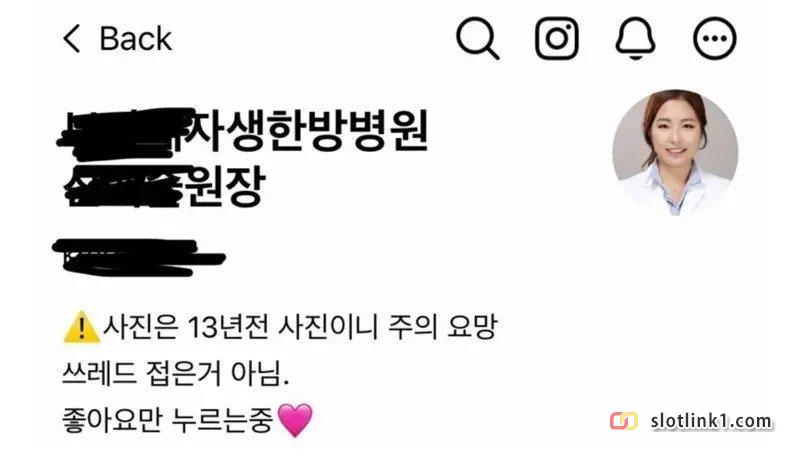Open the more options ellipsis menu
Viewport: 800px width, 462px height.
pyautogui.click(x=714, y=38)
